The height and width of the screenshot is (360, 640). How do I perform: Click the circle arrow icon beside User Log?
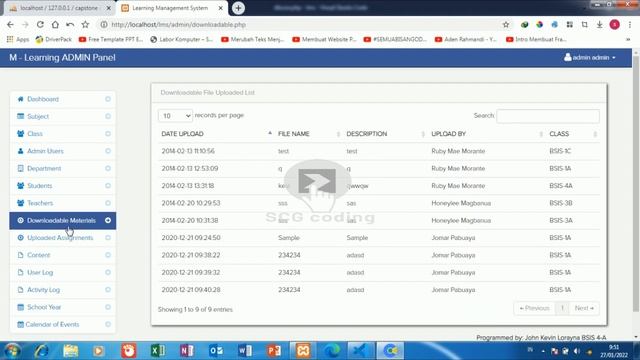[x=108, y=273]
